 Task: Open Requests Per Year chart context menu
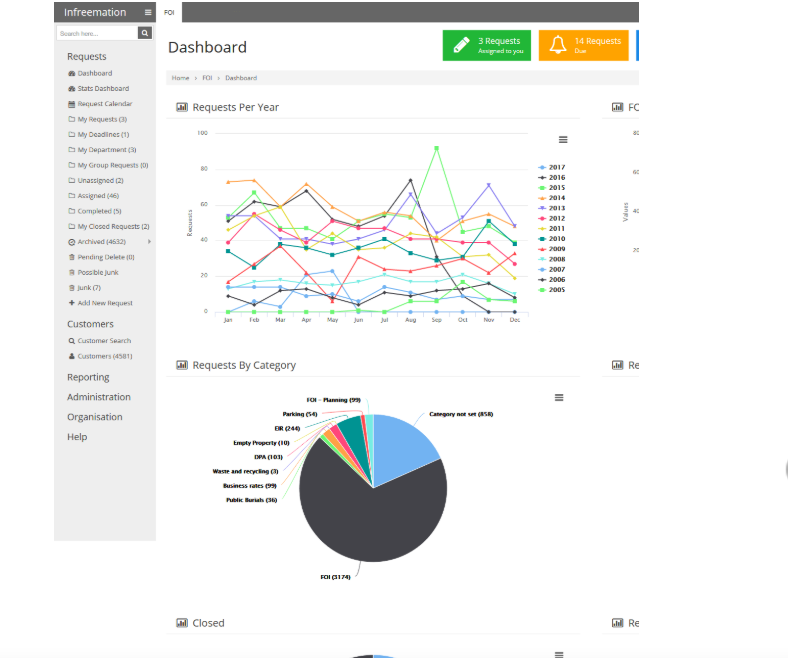pyautogui.click(x=563, y=140)
